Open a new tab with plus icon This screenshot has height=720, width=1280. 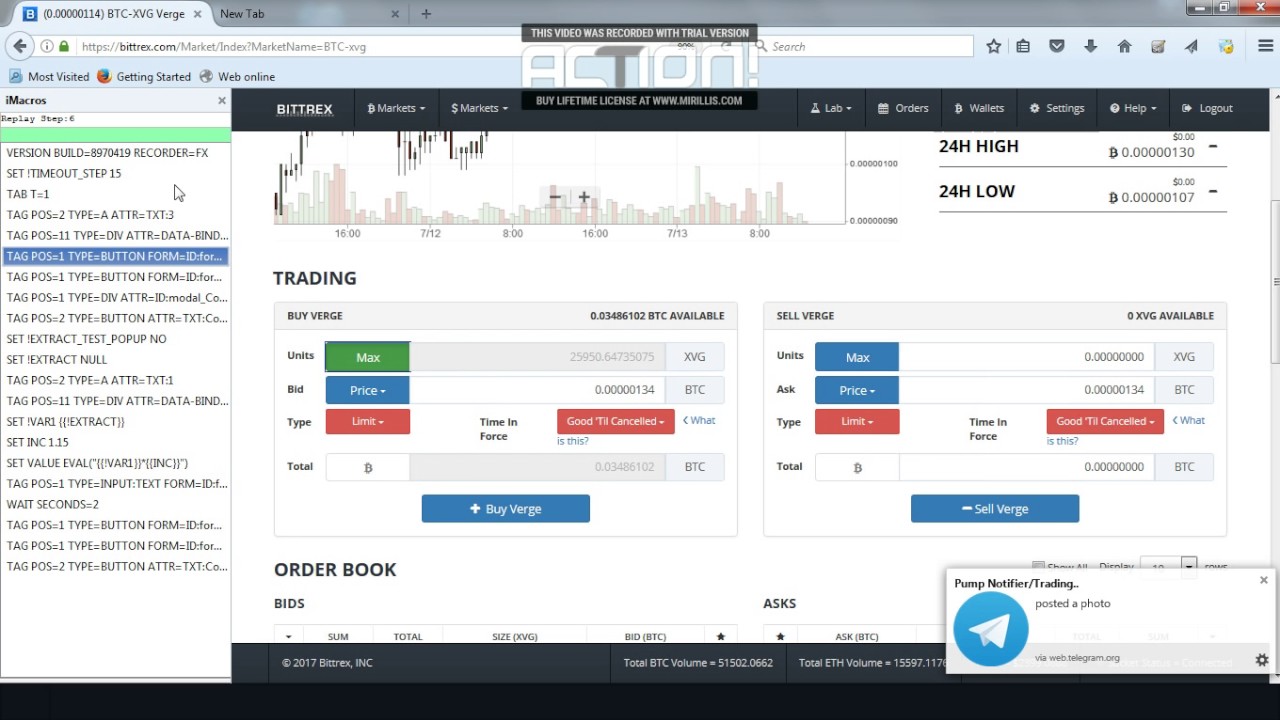[426, 13]
